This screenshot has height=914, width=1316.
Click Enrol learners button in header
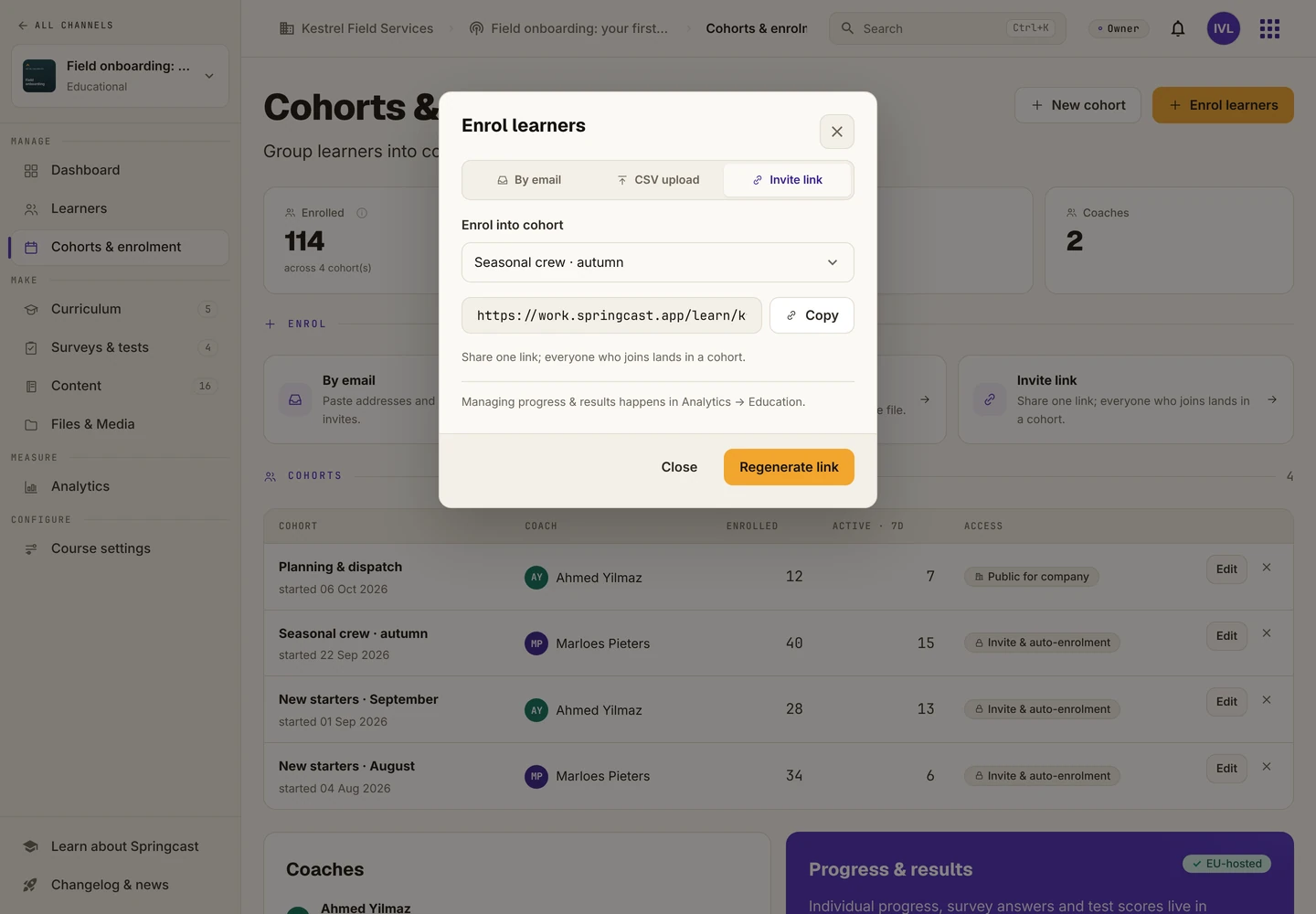point(1223,105)
